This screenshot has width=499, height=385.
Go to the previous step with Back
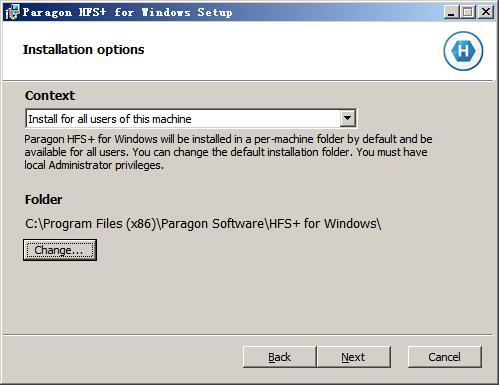coord(279,357)
